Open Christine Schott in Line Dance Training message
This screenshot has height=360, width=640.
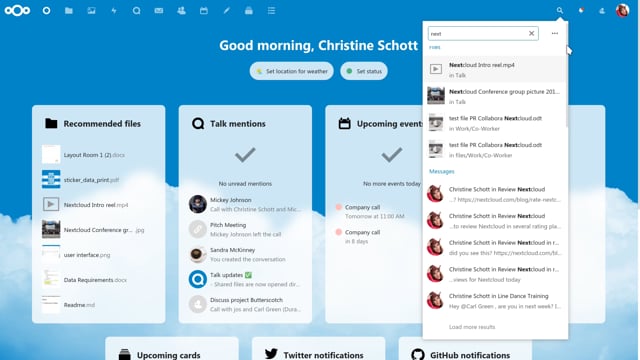[494, 301]
